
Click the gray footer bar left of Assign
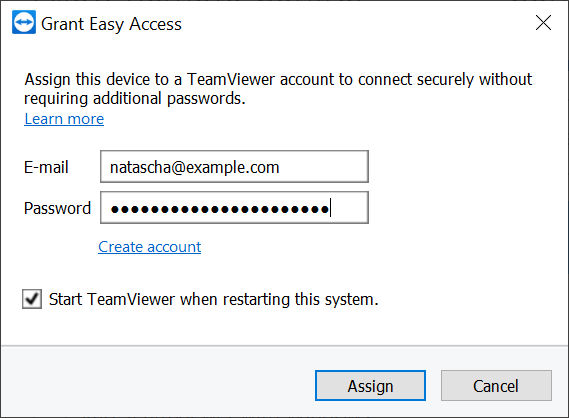click(158, 381)
